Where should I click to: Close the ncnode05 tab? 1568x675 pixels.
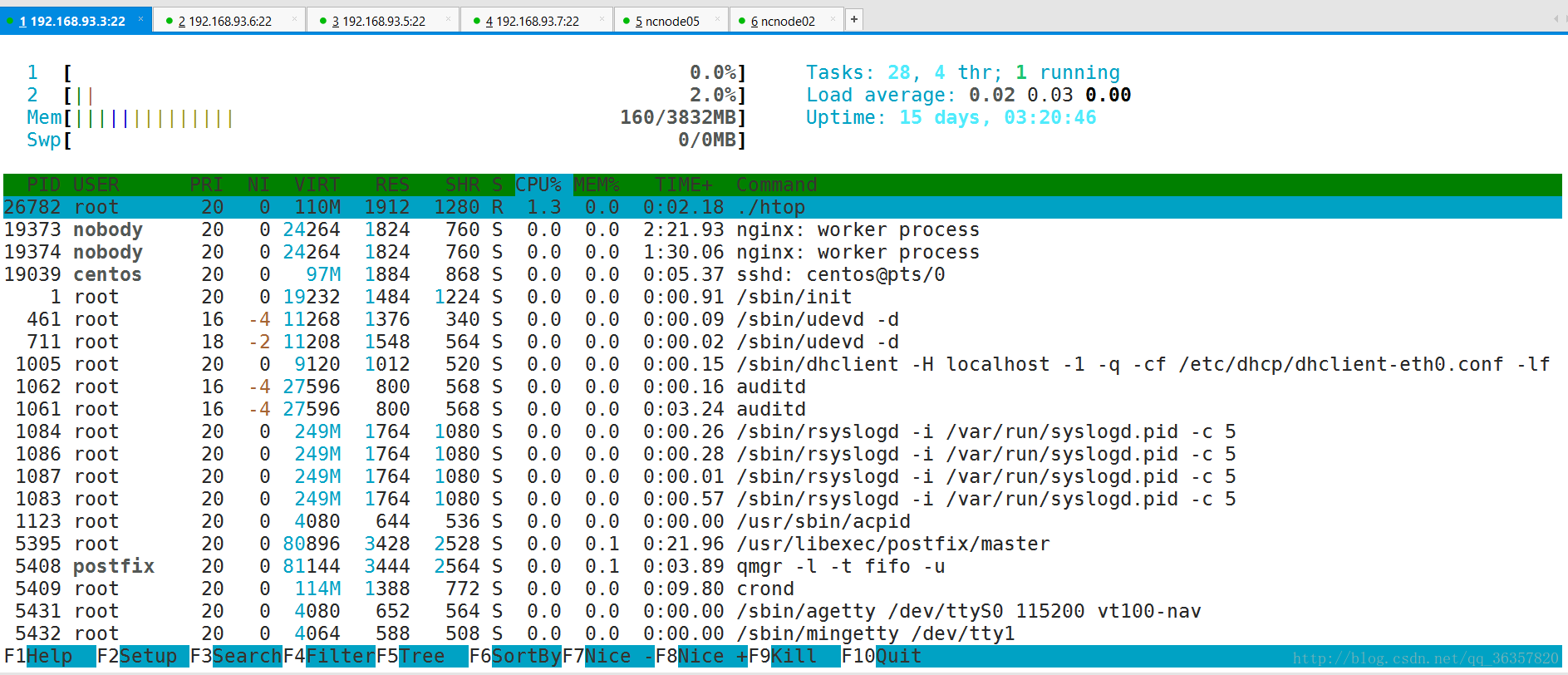coord(717,18)
